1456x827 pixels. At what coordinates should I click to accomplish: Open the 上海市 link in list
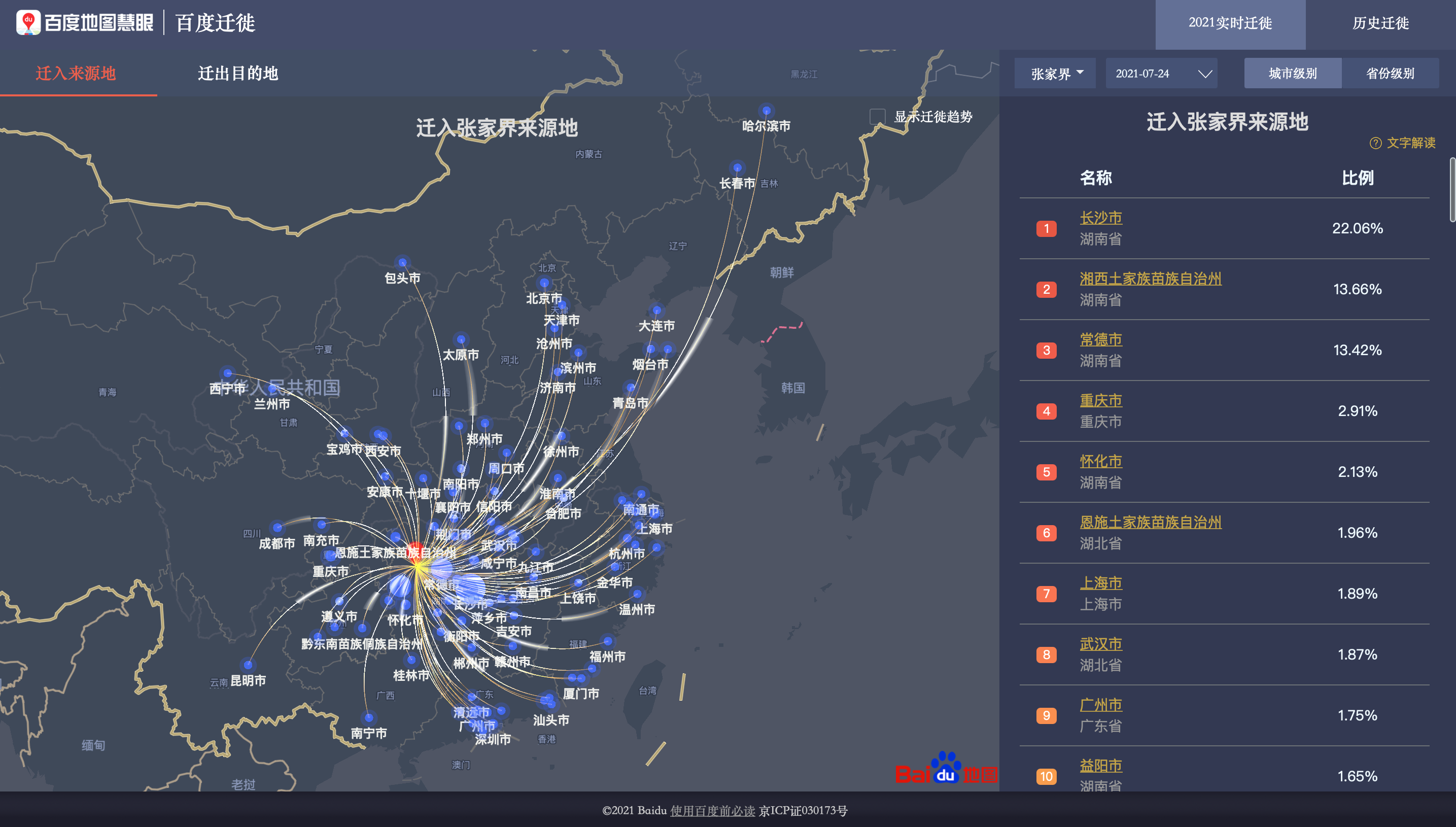[x=1100, y=583]
